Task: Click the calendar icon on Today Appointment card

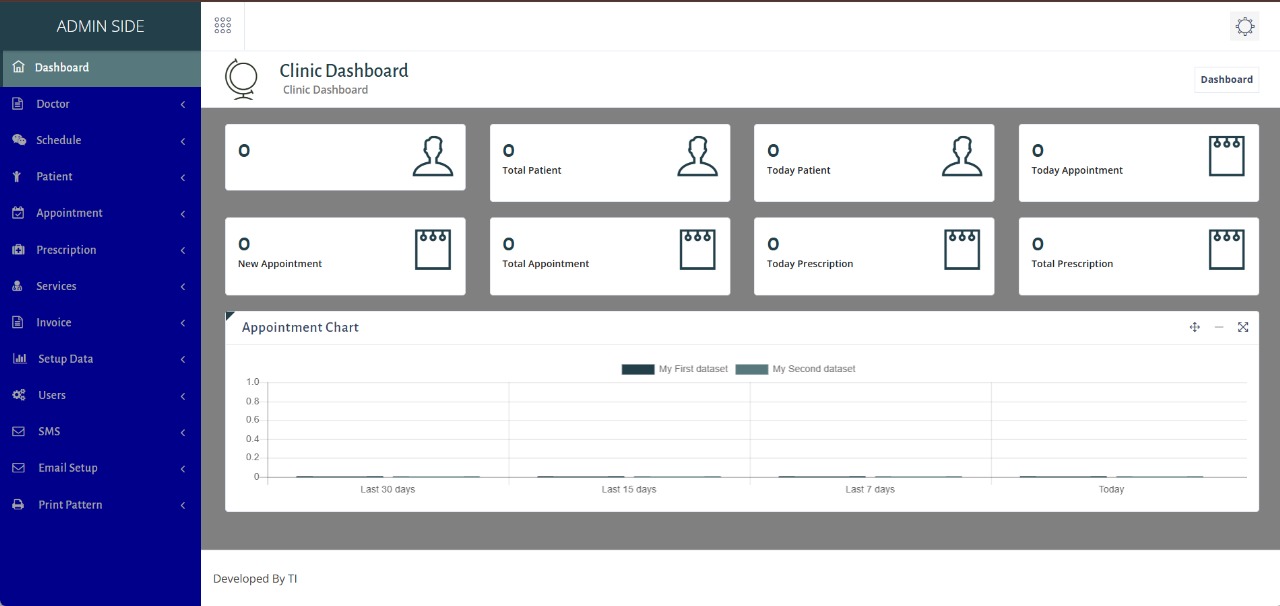Action: pos(1226,157)
